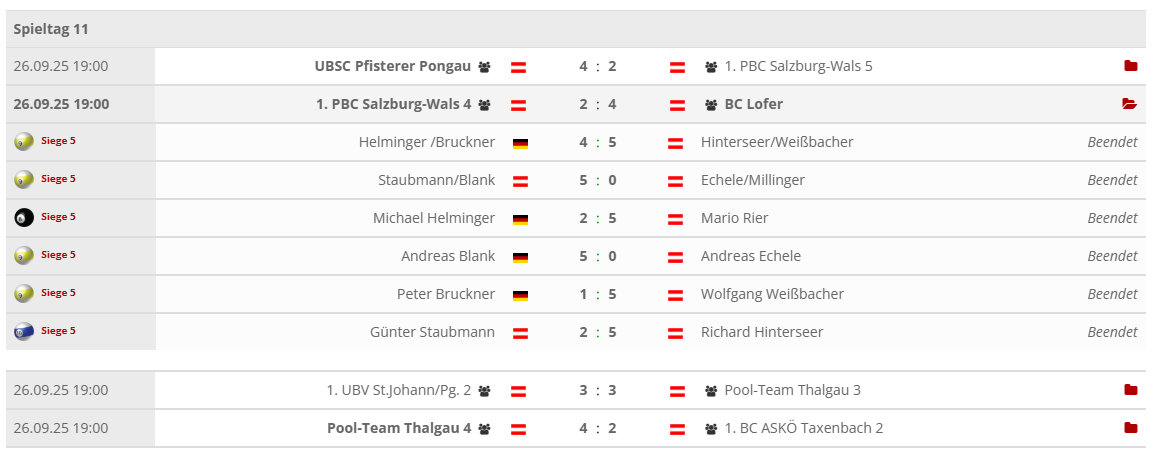1152x453 pixels.
Task: Click the German flag beside Andreas Blank
Action: tap(520, 257)
